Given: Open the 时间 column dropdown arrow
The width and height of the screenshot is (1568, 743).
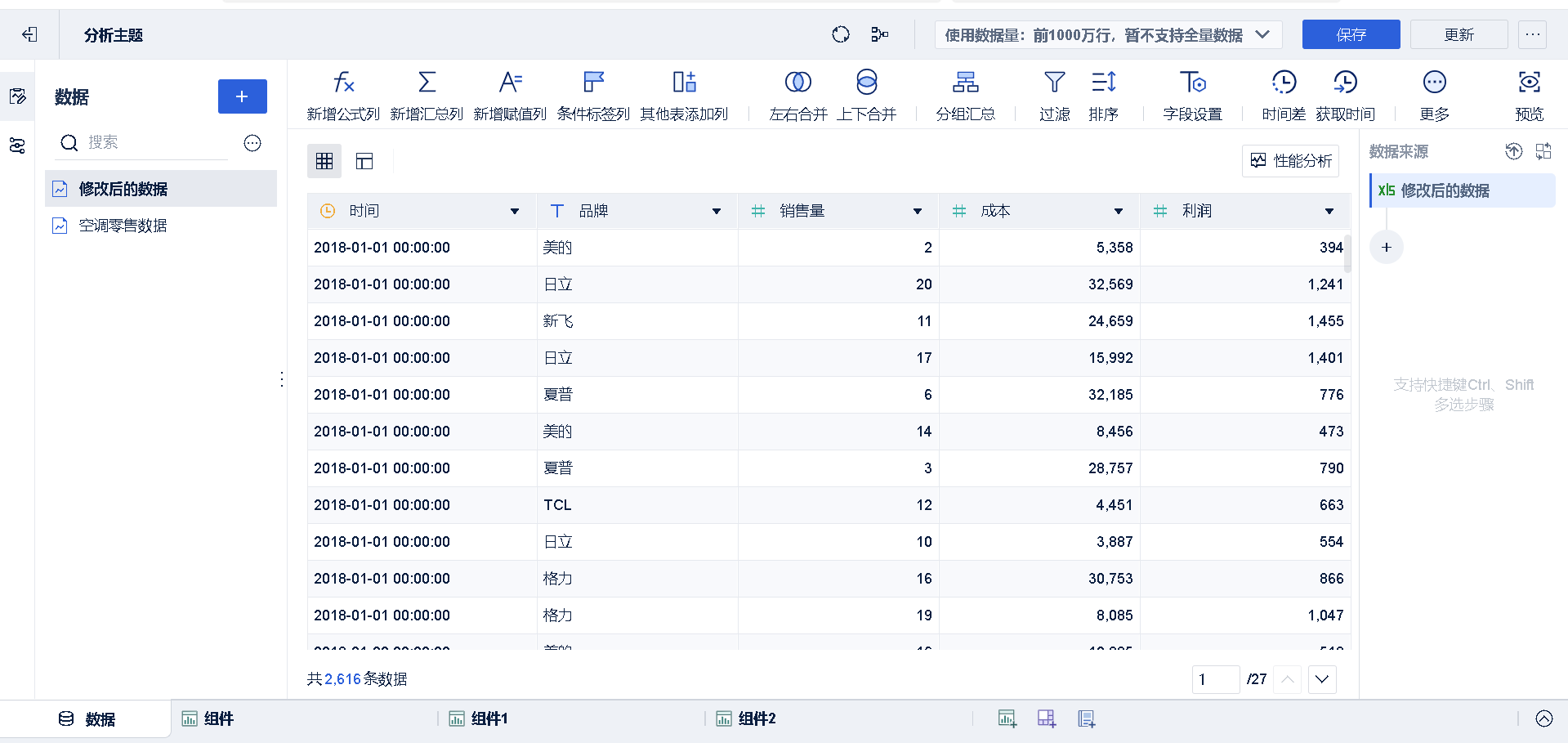Looking at the screenshot, I should (515, 212).
